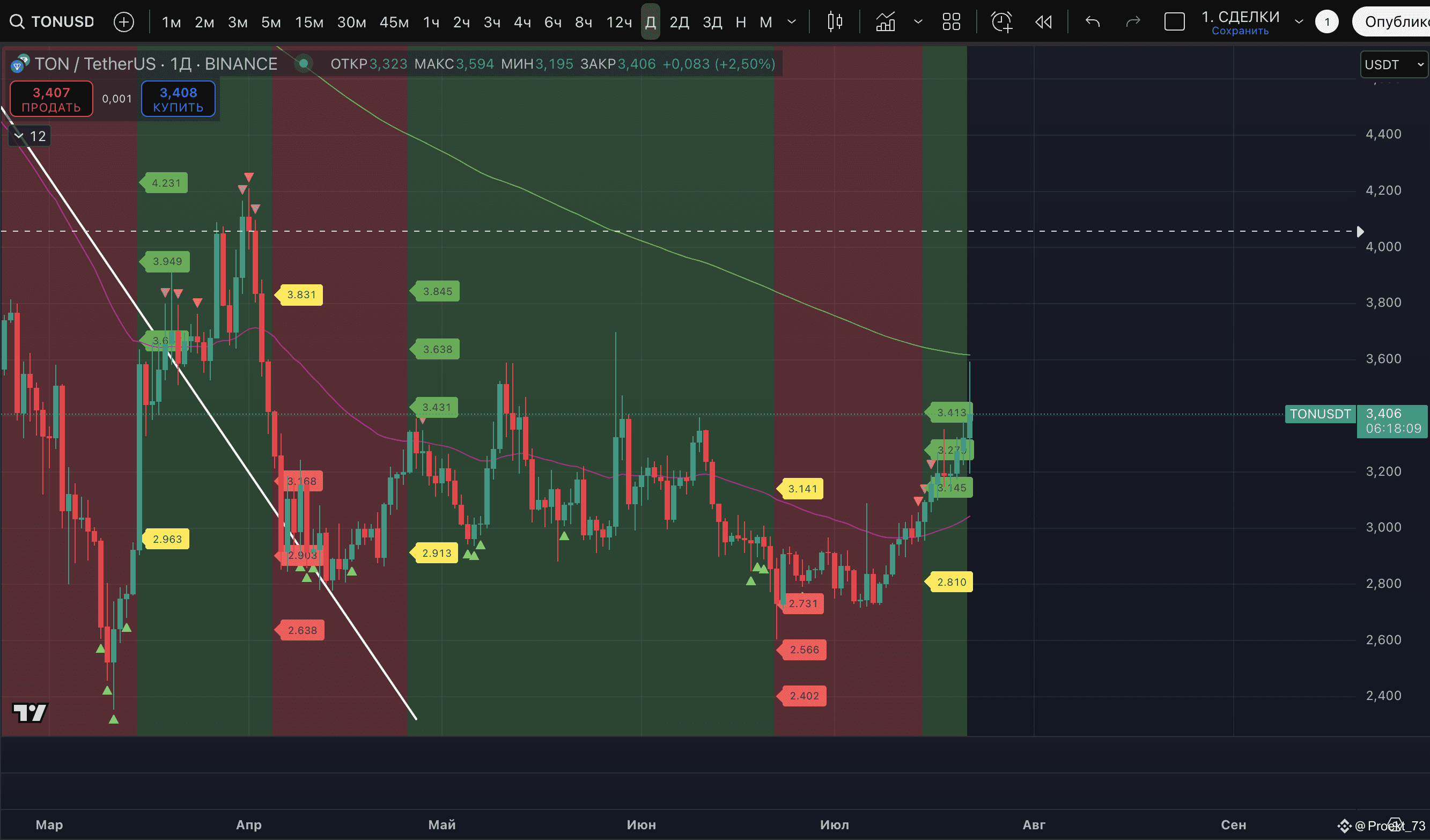The width and height of the screenshot is (1430, 840).
Task: Select the 2.913 yellow level label
Action: (x=434, y=553)
